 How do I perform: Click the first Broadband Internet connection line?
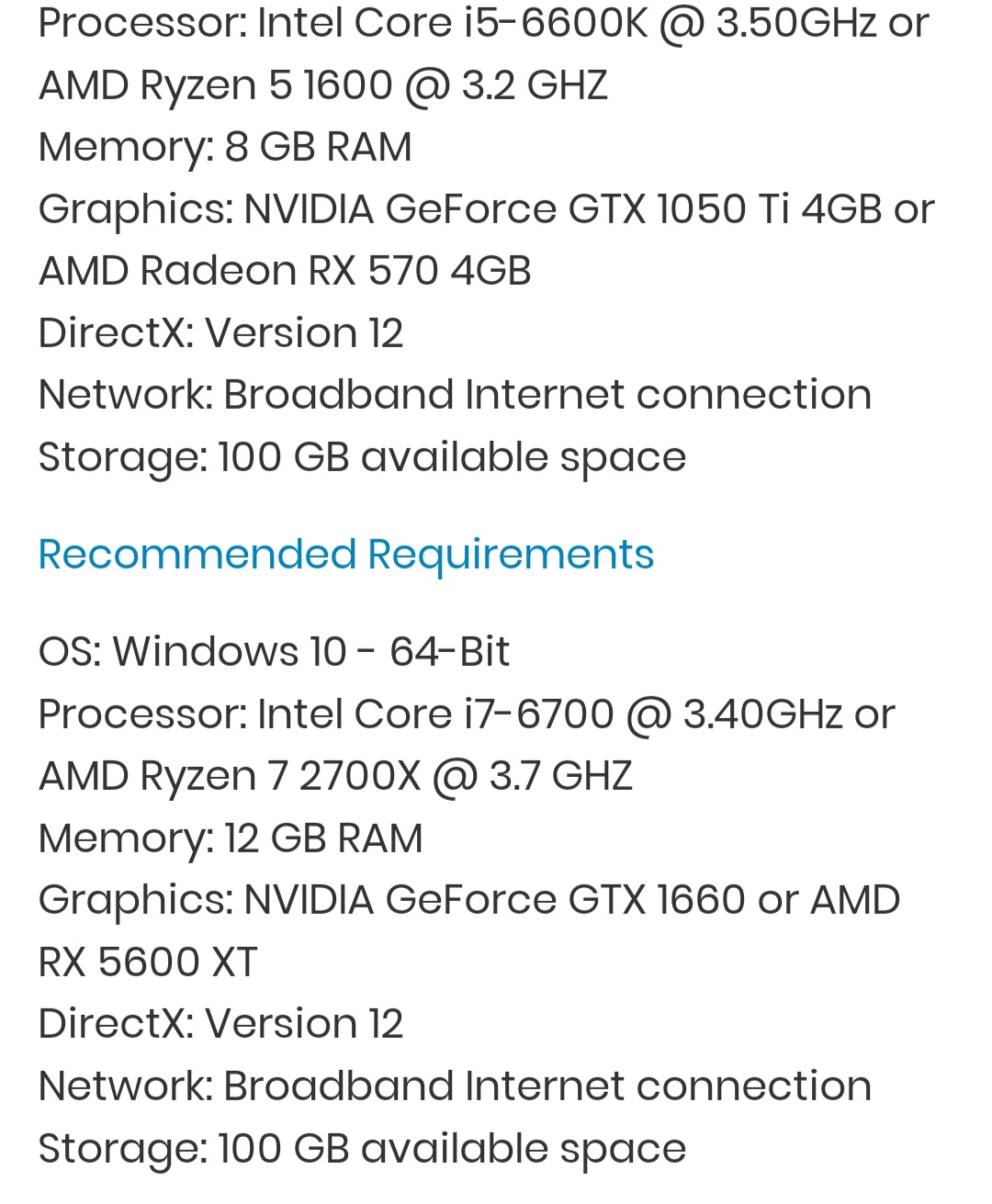[455, 395]
